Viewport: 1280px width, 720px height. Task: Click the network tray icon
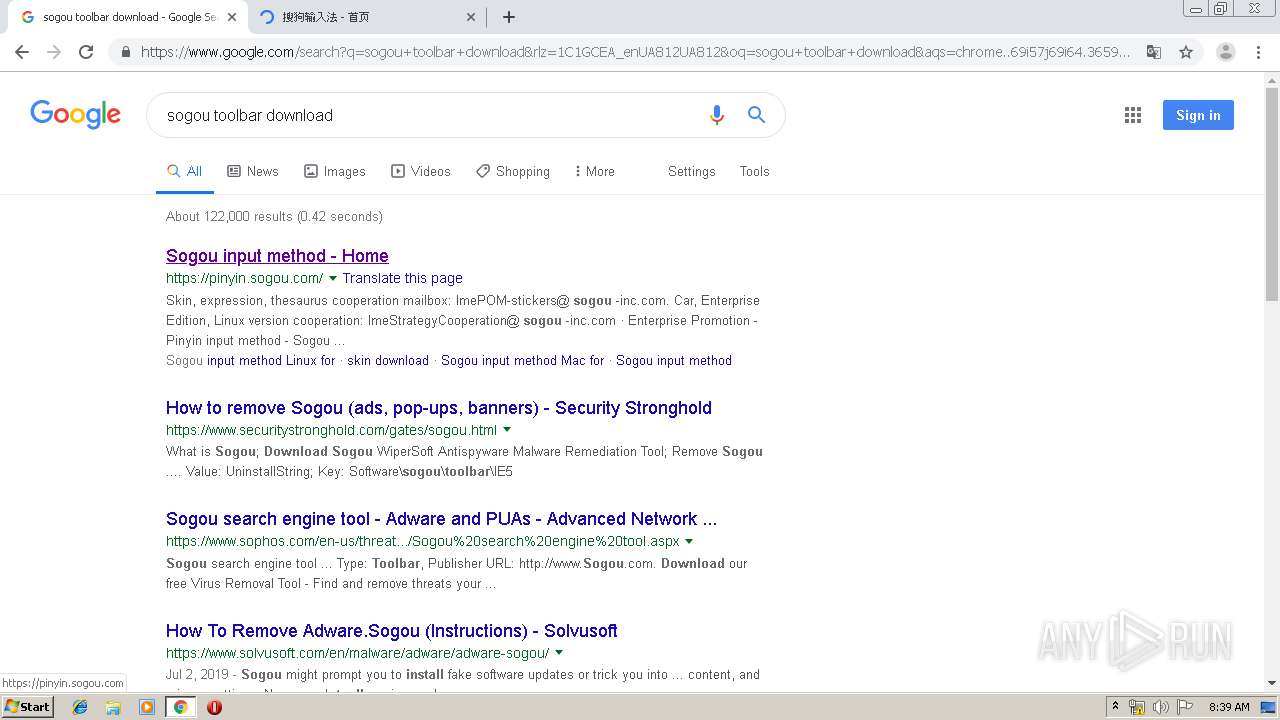point(1137,707)
